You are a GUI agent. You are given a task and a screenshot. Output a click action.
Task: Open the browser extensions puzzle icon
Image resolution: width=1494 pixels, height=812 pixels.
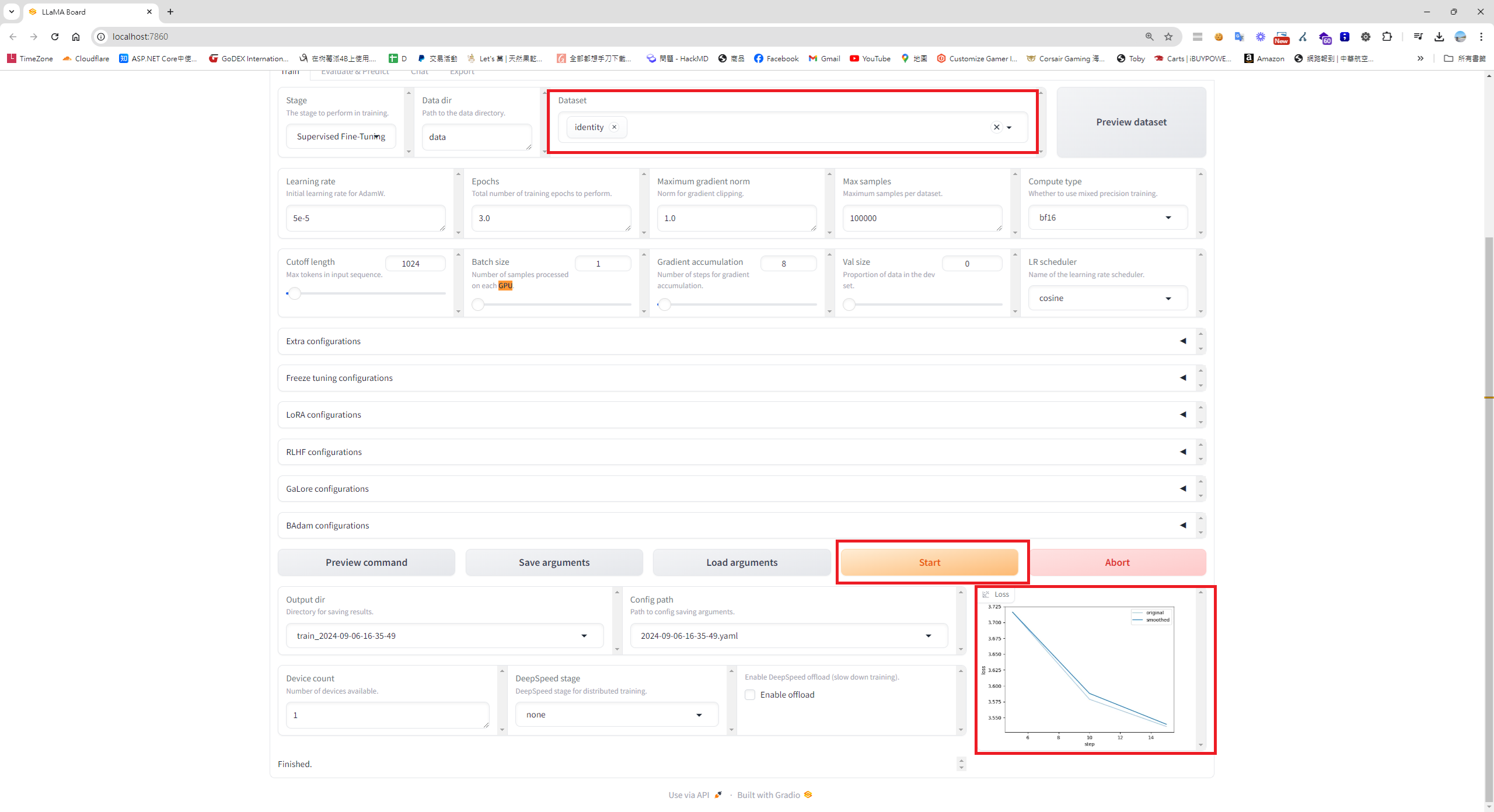pyautogui.click(x=1387, y=36)
